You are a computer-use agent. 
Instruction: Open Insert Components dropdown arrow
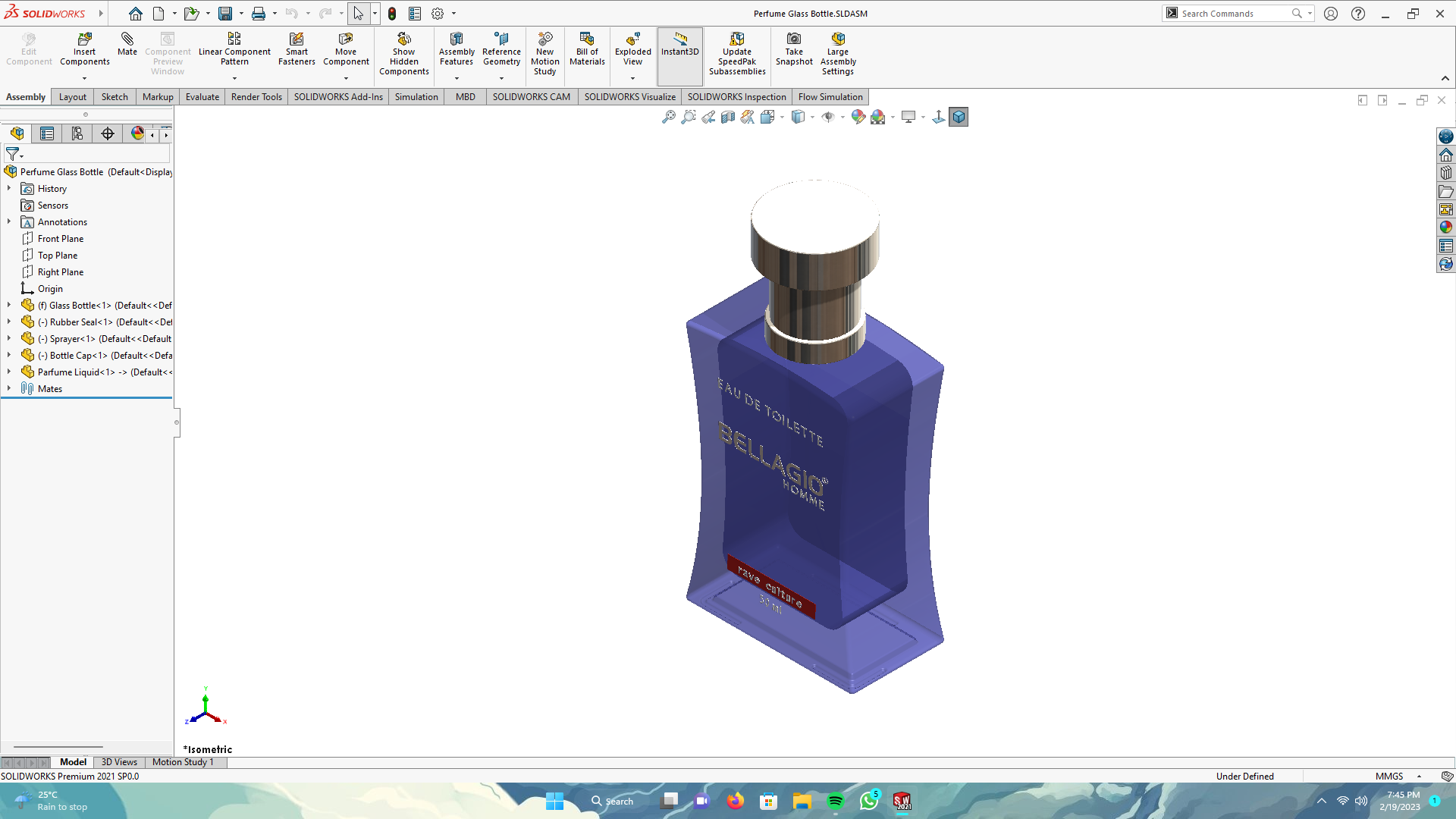coord(84,78)
